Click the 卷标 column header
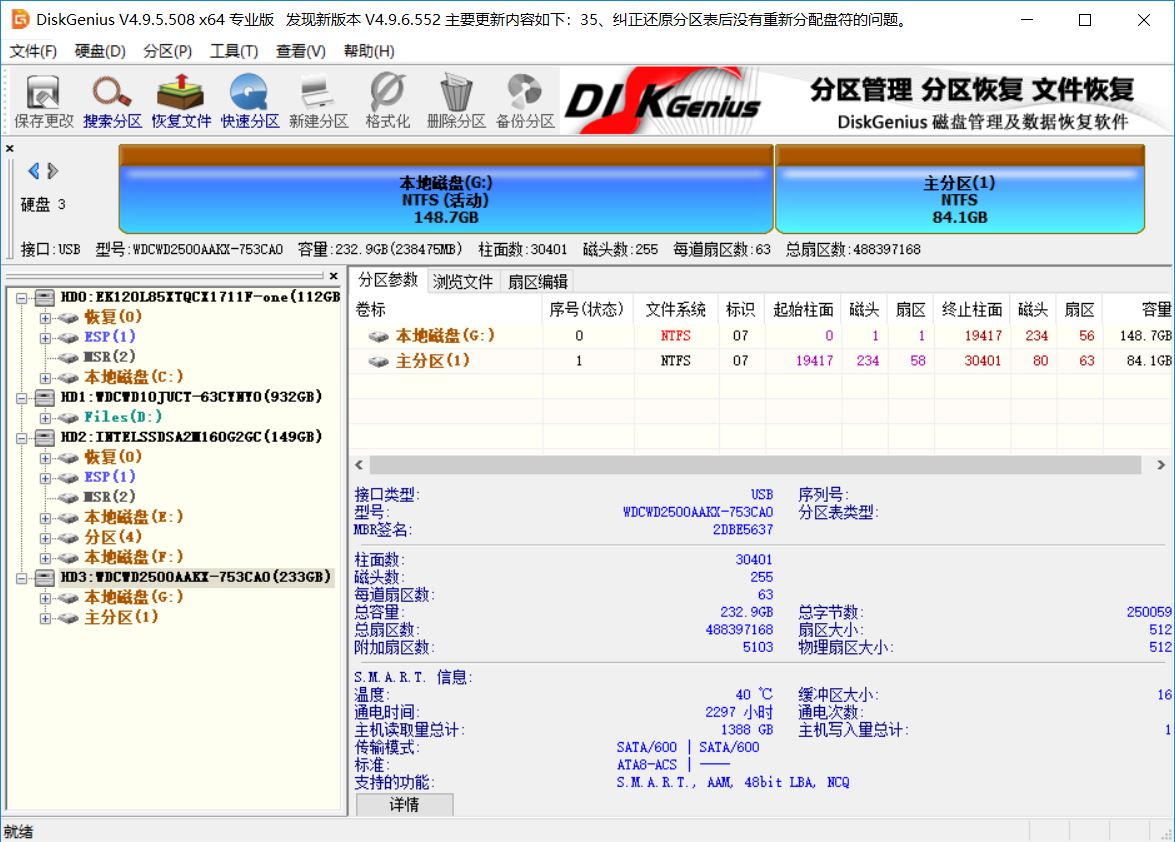The image size is (1175, 842). pos(446,309)
